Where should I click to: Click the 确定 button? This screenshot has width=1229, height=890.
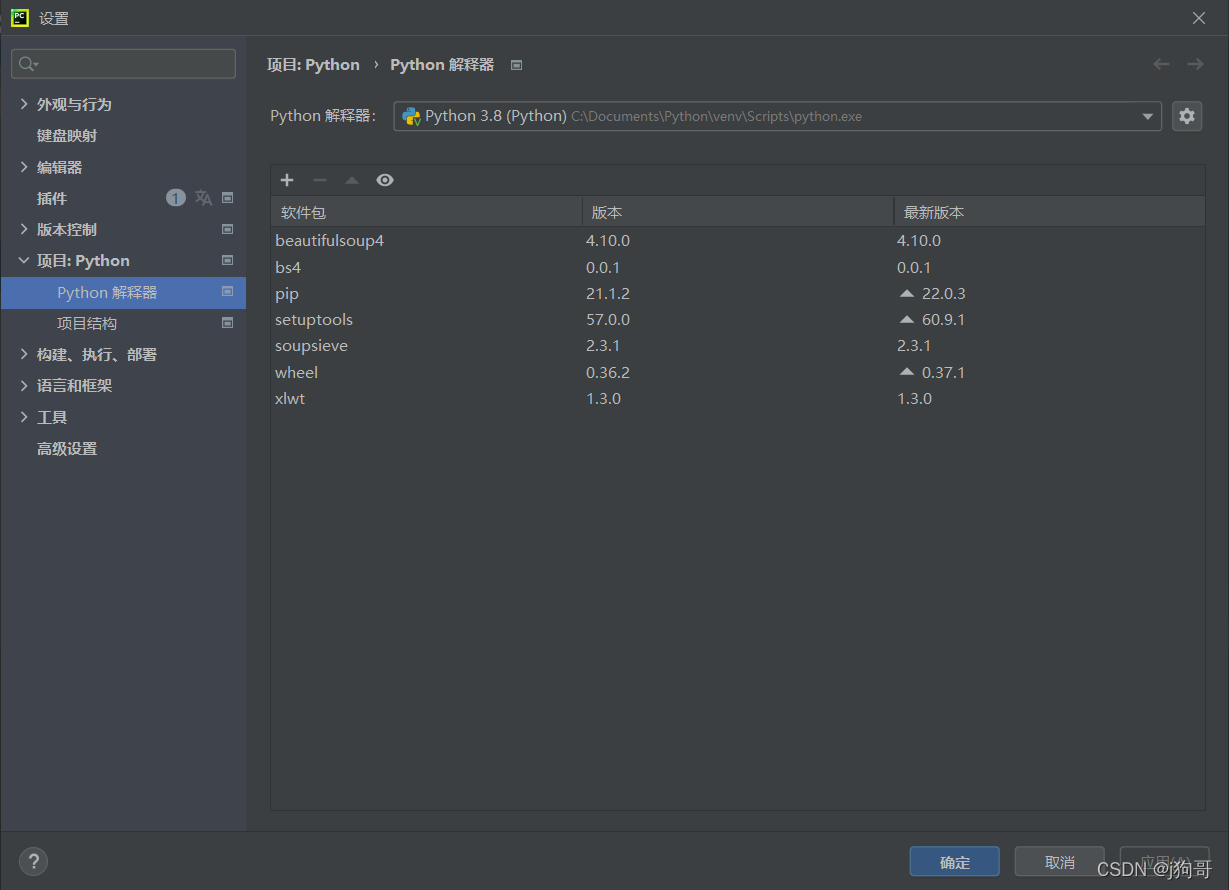[x=954, y=862]
